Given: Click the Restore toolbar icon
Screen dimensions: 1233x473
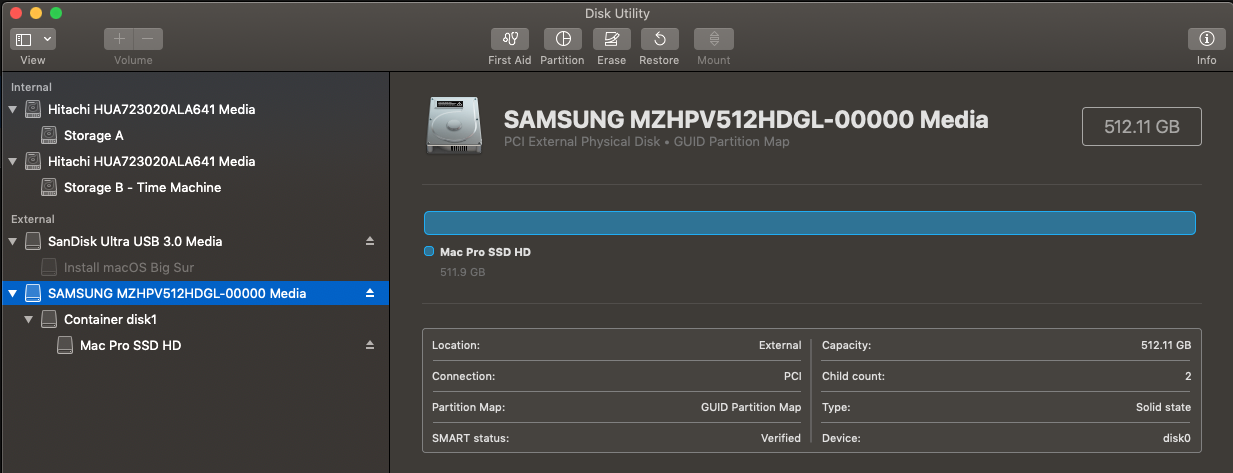Looking at the screenshot, I should (660, 39).
